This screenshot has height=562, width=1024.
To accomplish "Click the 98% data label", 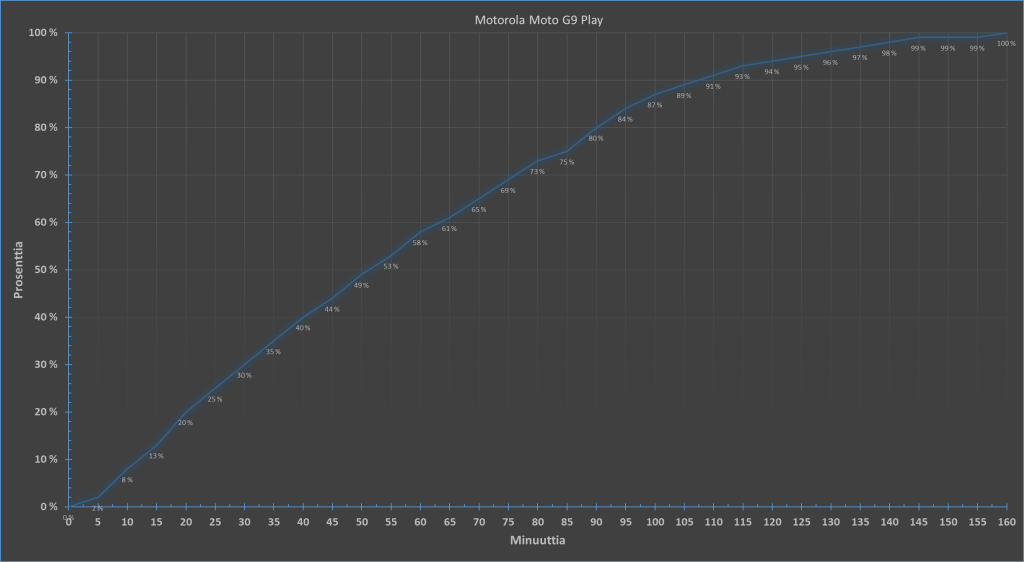I will pyautogui.click(x=889, y=54).
